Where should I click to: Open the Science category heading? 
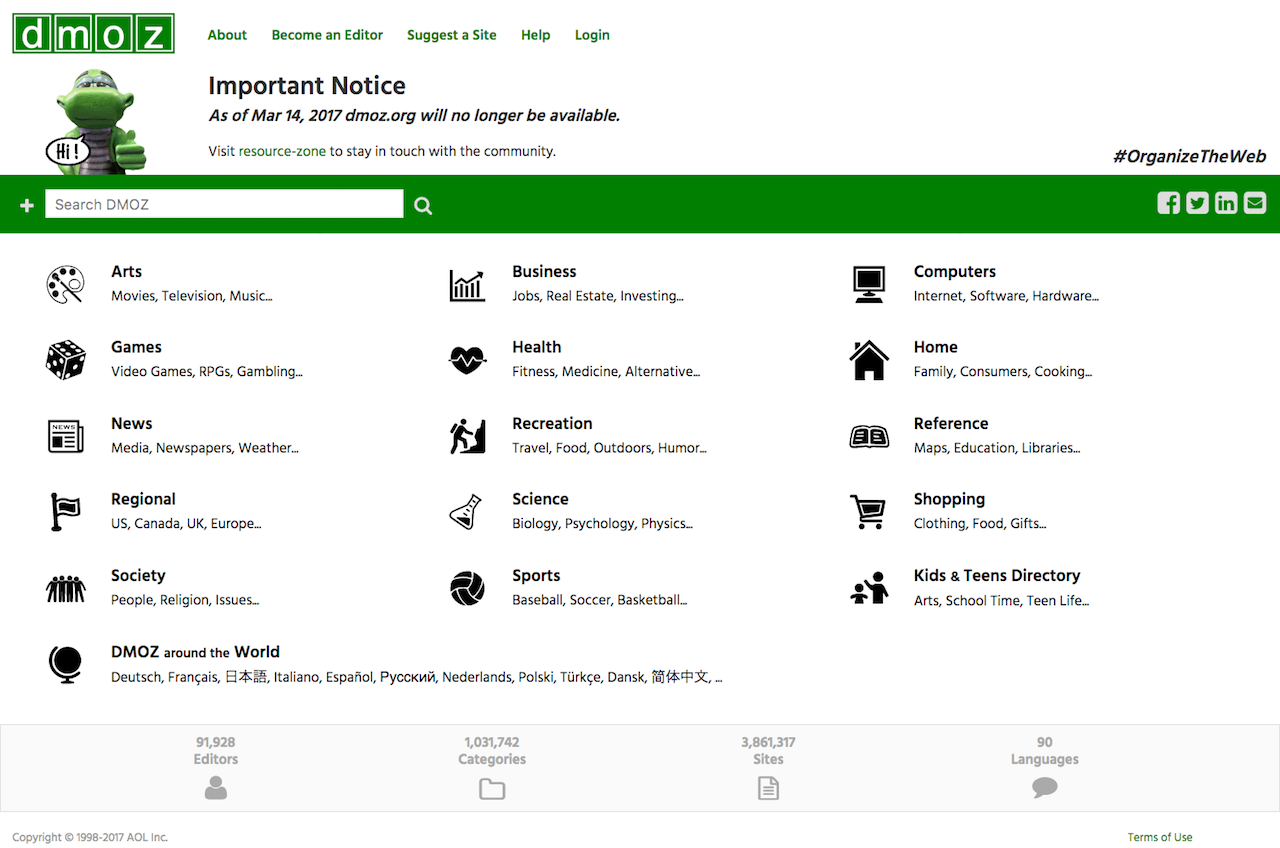point(540,499)
